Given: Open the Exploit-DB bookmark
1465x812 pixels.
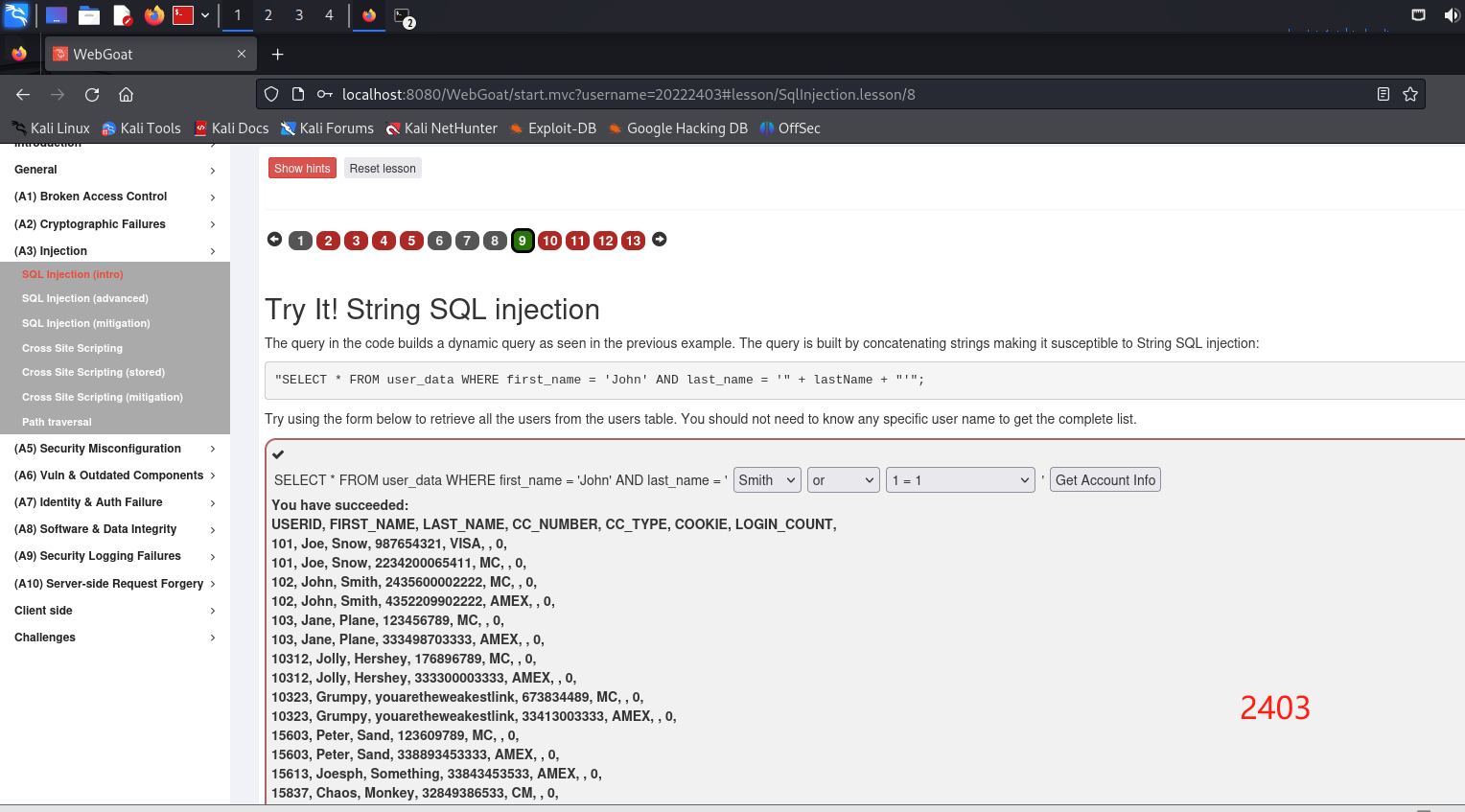Looking at the screenshot, I should [553, 128].
